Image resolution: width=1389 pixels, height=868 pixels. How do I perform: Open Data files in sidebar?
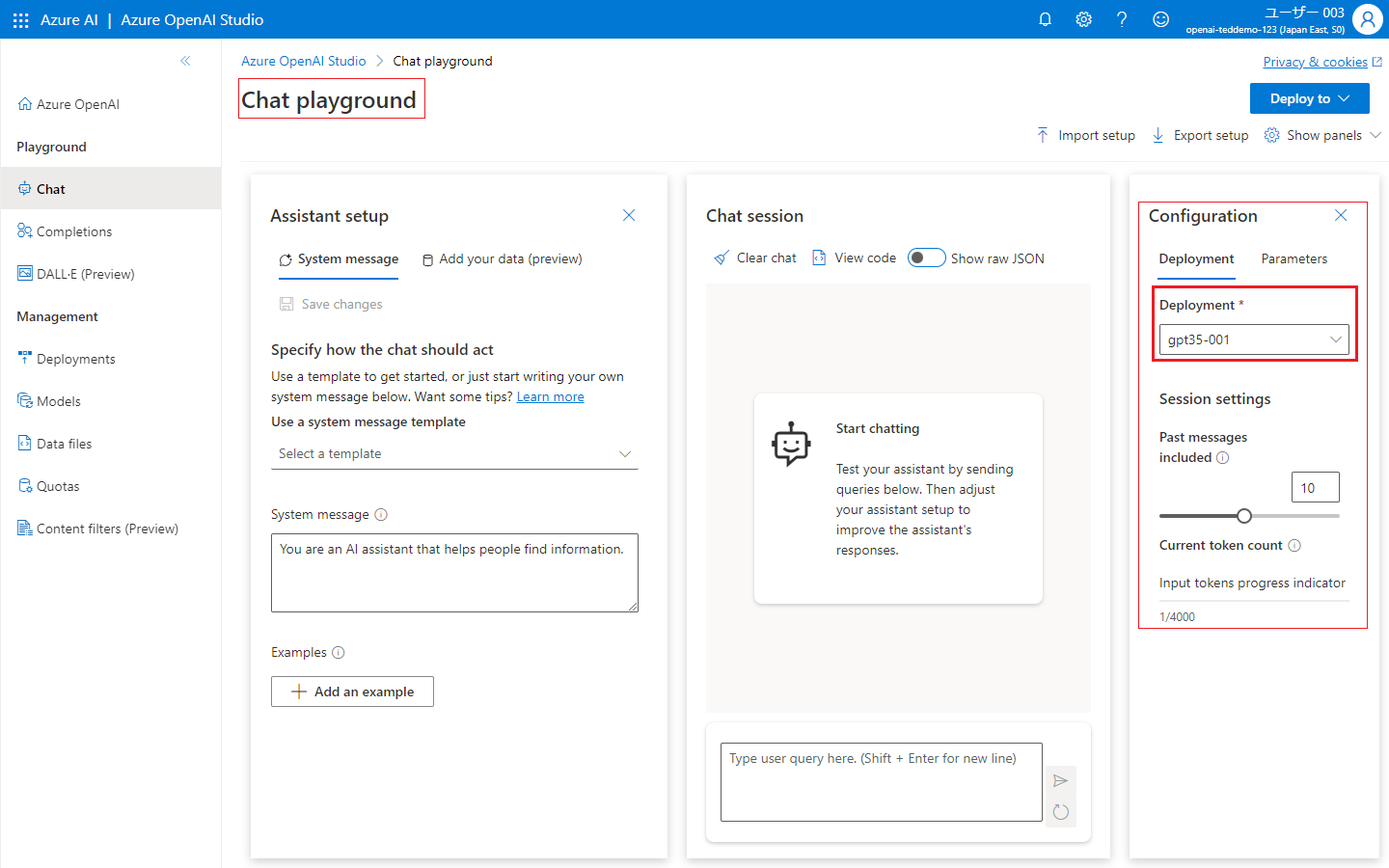point(111,444)
